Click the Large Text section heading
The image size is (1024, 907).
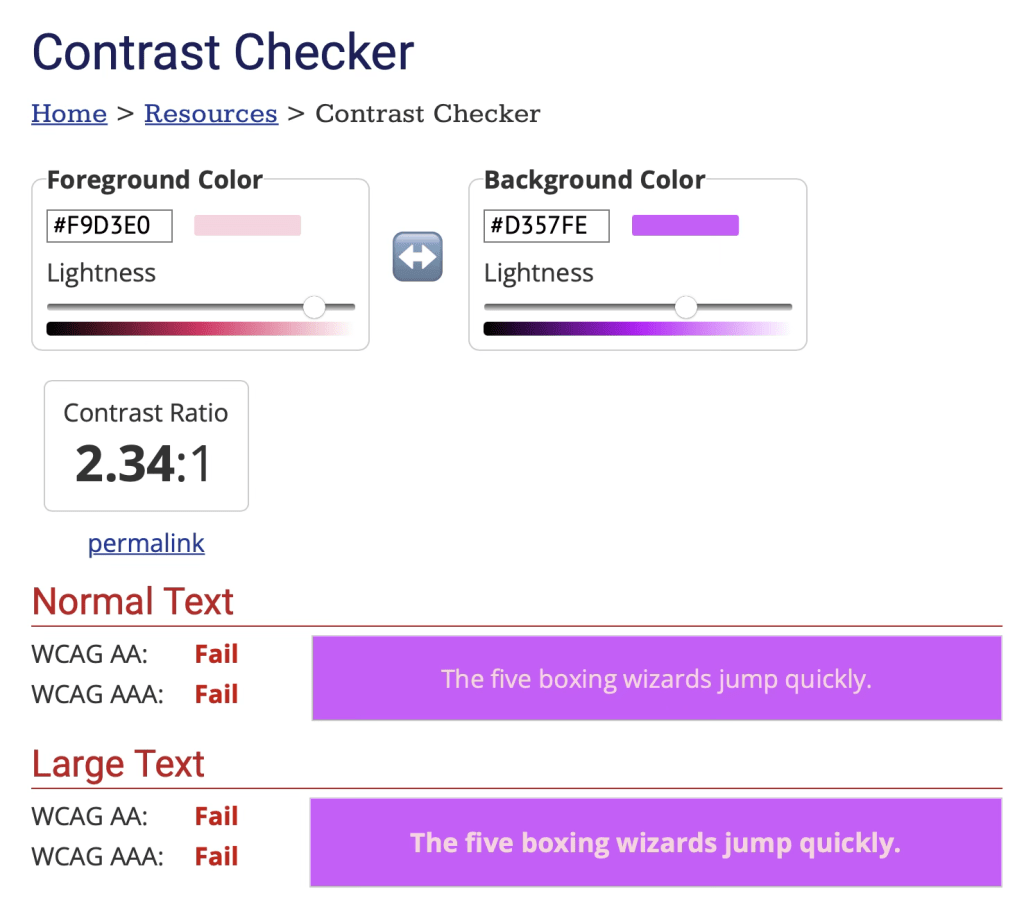(117, 763)
